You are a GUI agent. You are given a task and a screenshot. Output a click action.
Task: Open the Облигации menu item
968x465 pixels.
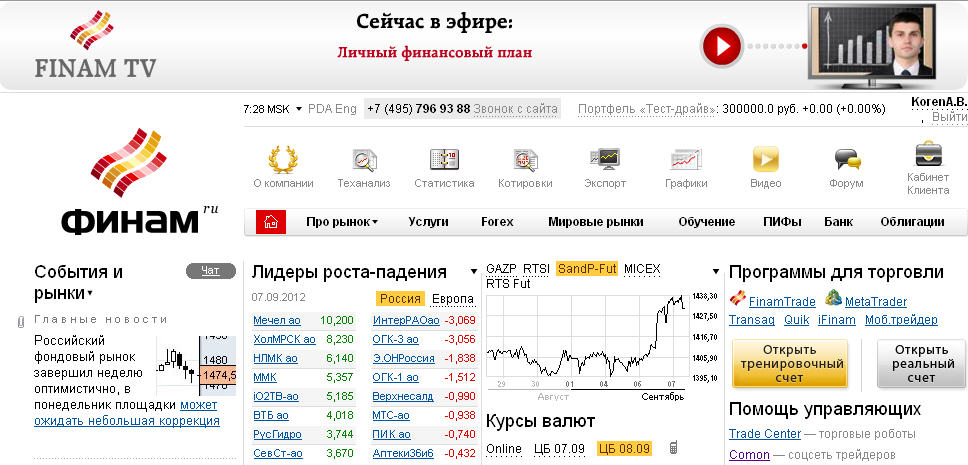tap(912, 222)
